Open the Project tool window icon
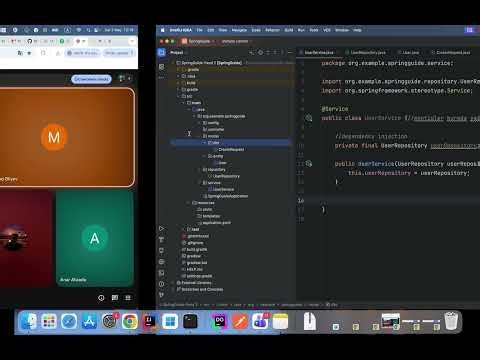The height and width of the screenshot is (360, 480). [161, 52]
